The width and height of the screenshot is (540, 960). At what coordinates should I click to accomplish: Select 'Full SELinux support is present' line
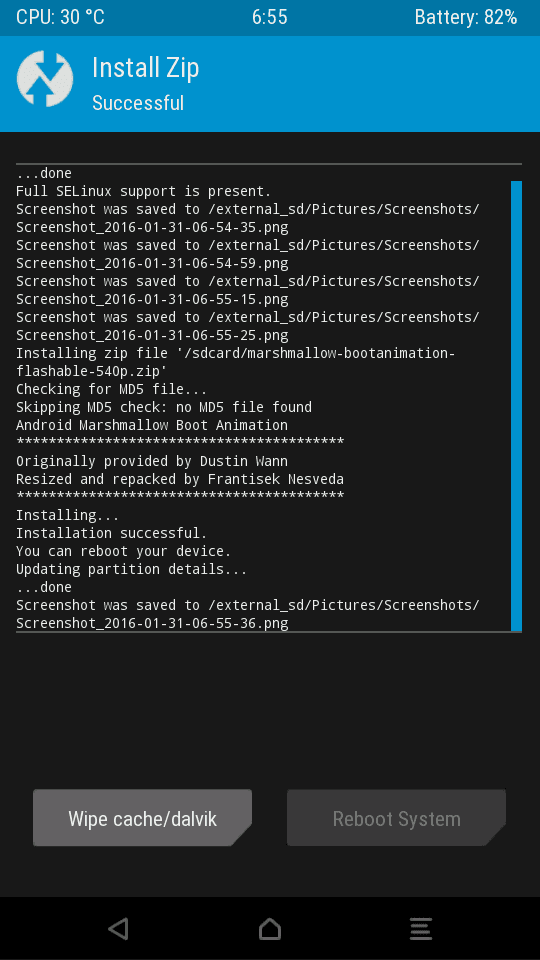143,191
